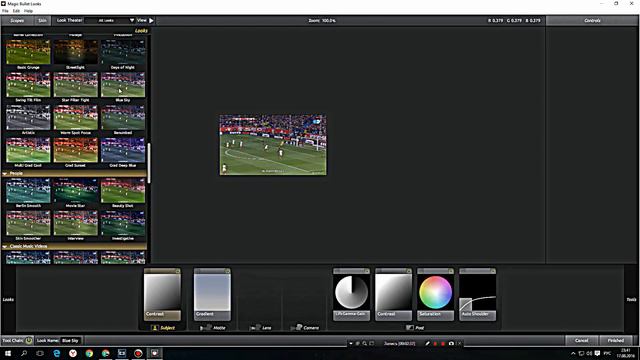Click the Finished button
The height and width of the screenshot is (360, 640).
click(x=616, y=340)
